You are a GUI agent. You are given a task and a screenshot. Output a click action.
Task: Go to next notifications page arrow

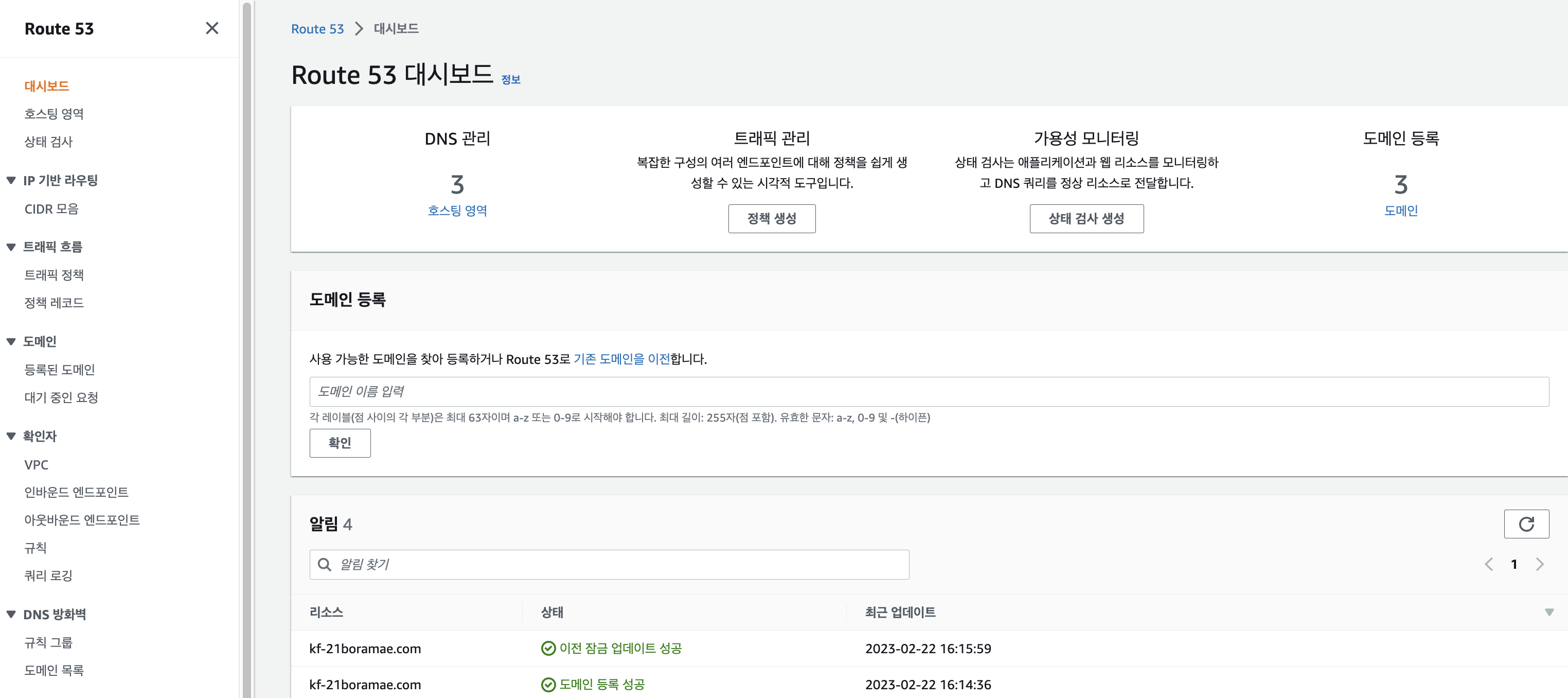point(1539,564)
